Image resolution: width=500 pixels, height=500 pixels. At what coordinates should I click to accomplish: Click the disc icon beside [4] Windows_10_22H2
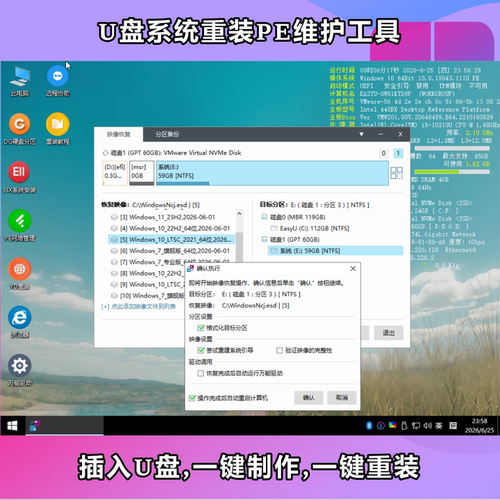pyautogui.click(x=114, y=228)
